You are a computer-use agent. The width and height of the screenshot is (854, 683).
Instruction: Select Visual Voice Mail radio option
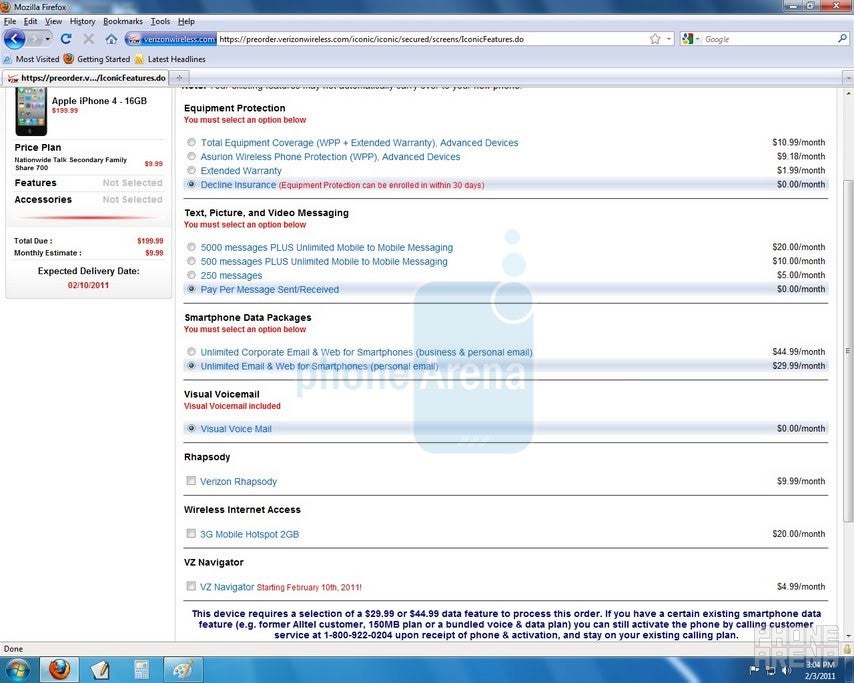191,429
